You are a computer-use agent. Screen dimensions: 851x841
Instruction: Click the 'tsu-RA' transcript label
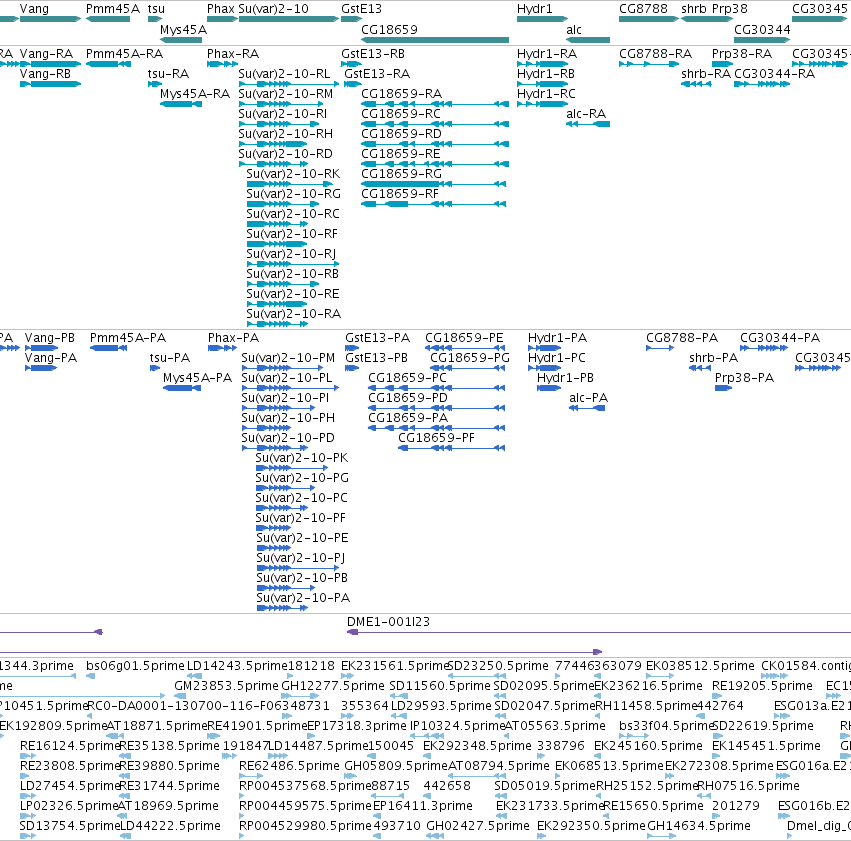[168, 74]
